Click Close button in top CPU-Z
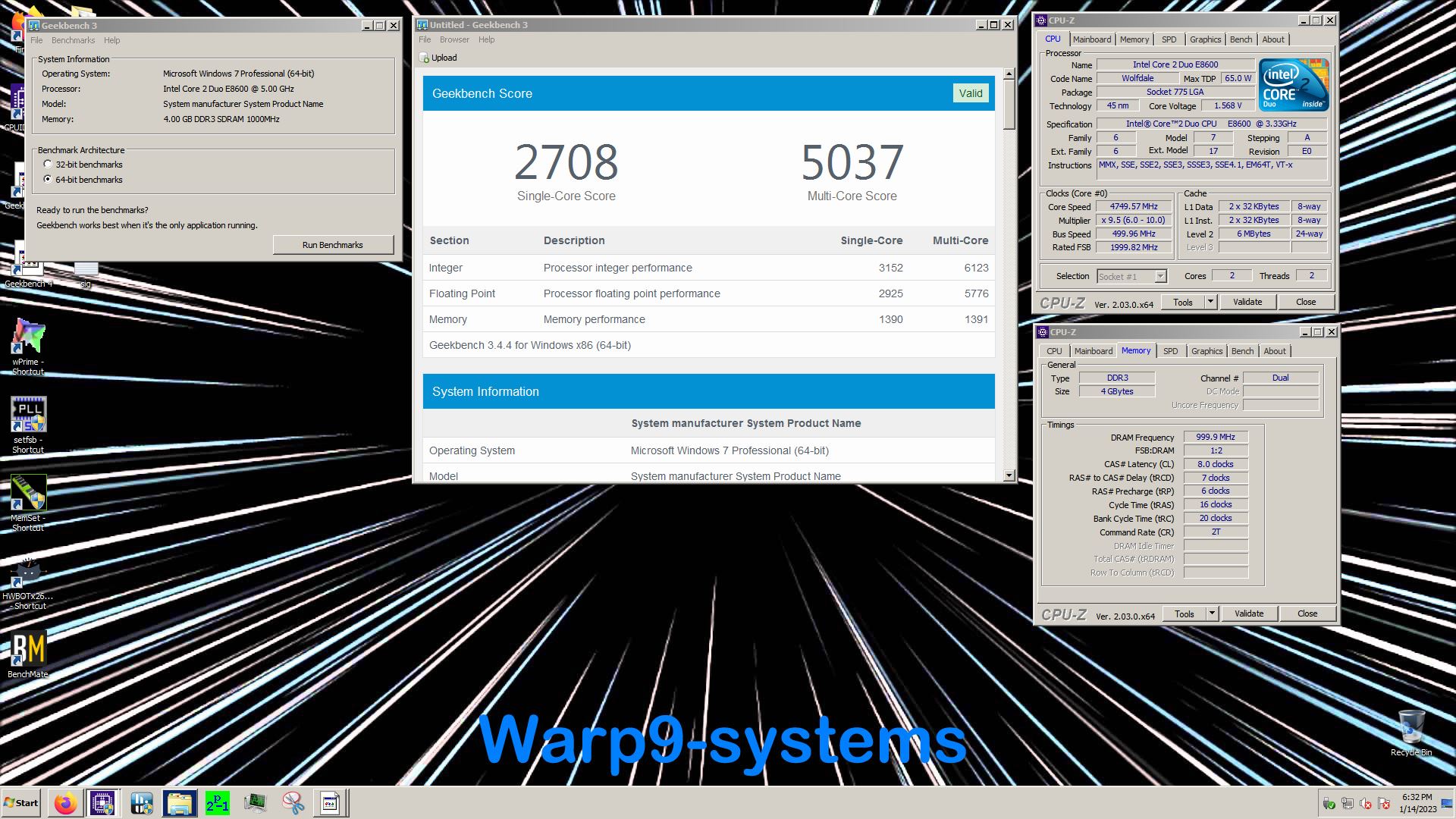This screenshot has height=819, width=1456. pyautogui.click(x=1306, y=302)
